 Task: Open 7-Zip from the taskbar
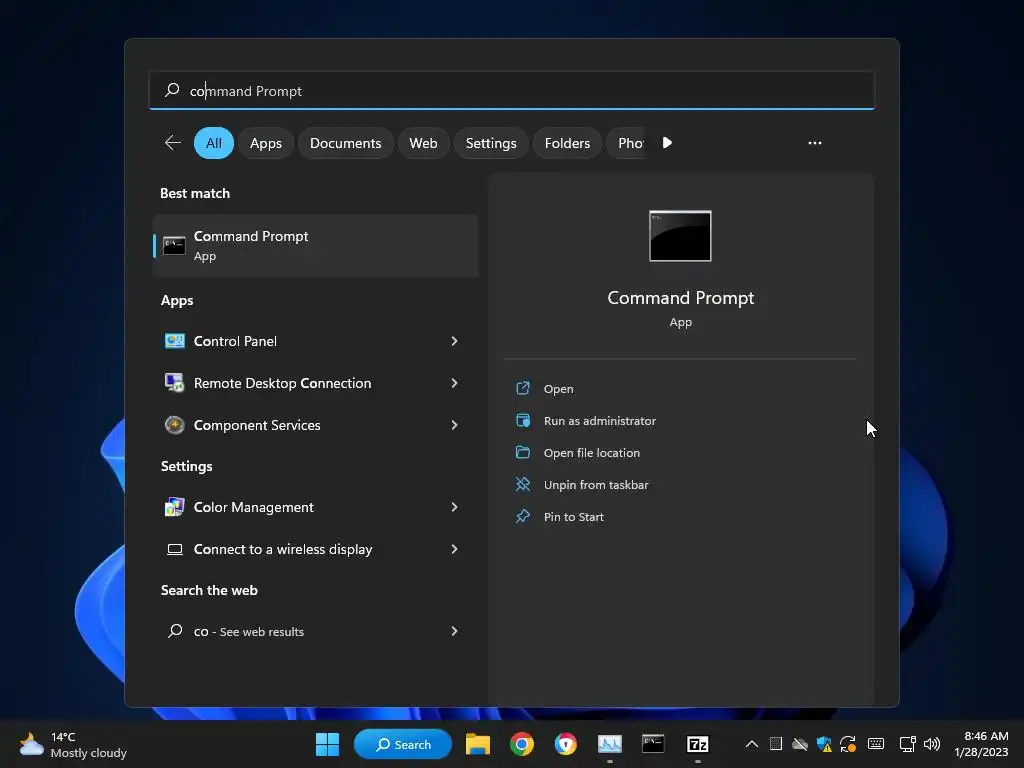(697, 744)
